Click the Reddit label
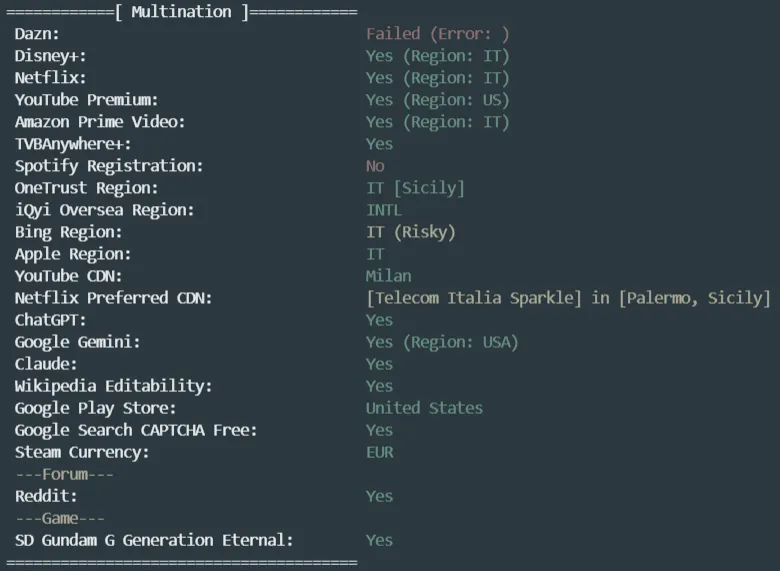 (46, 496)
